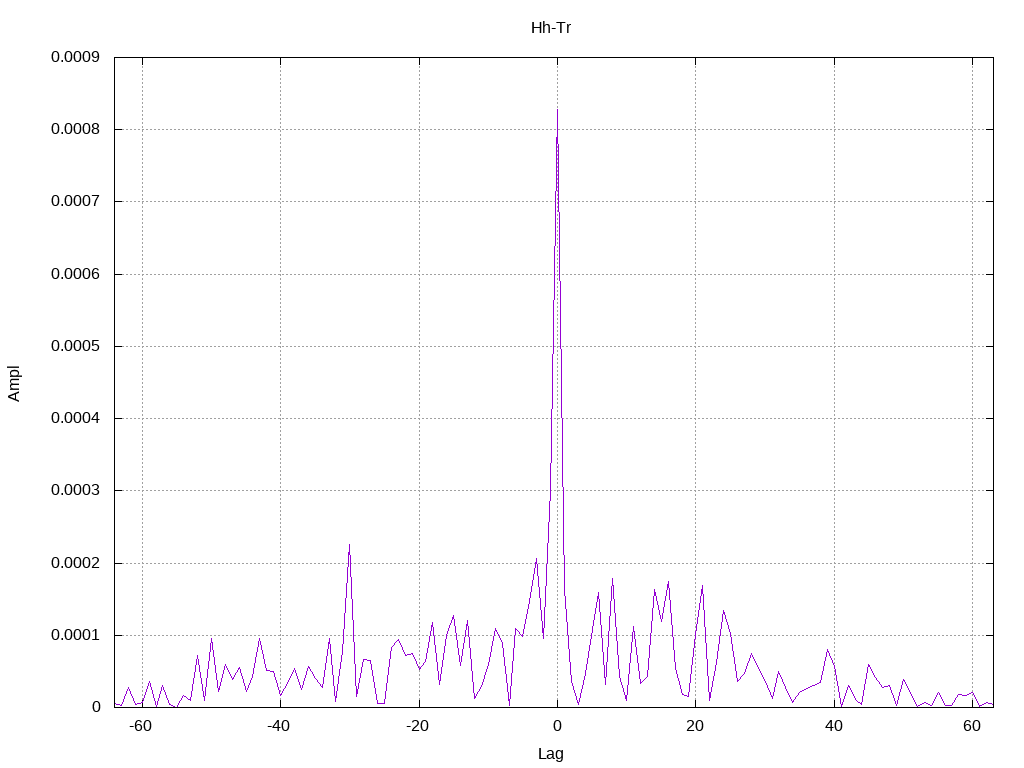Click the 0.0004 y-axis tick label

(76, 418)
